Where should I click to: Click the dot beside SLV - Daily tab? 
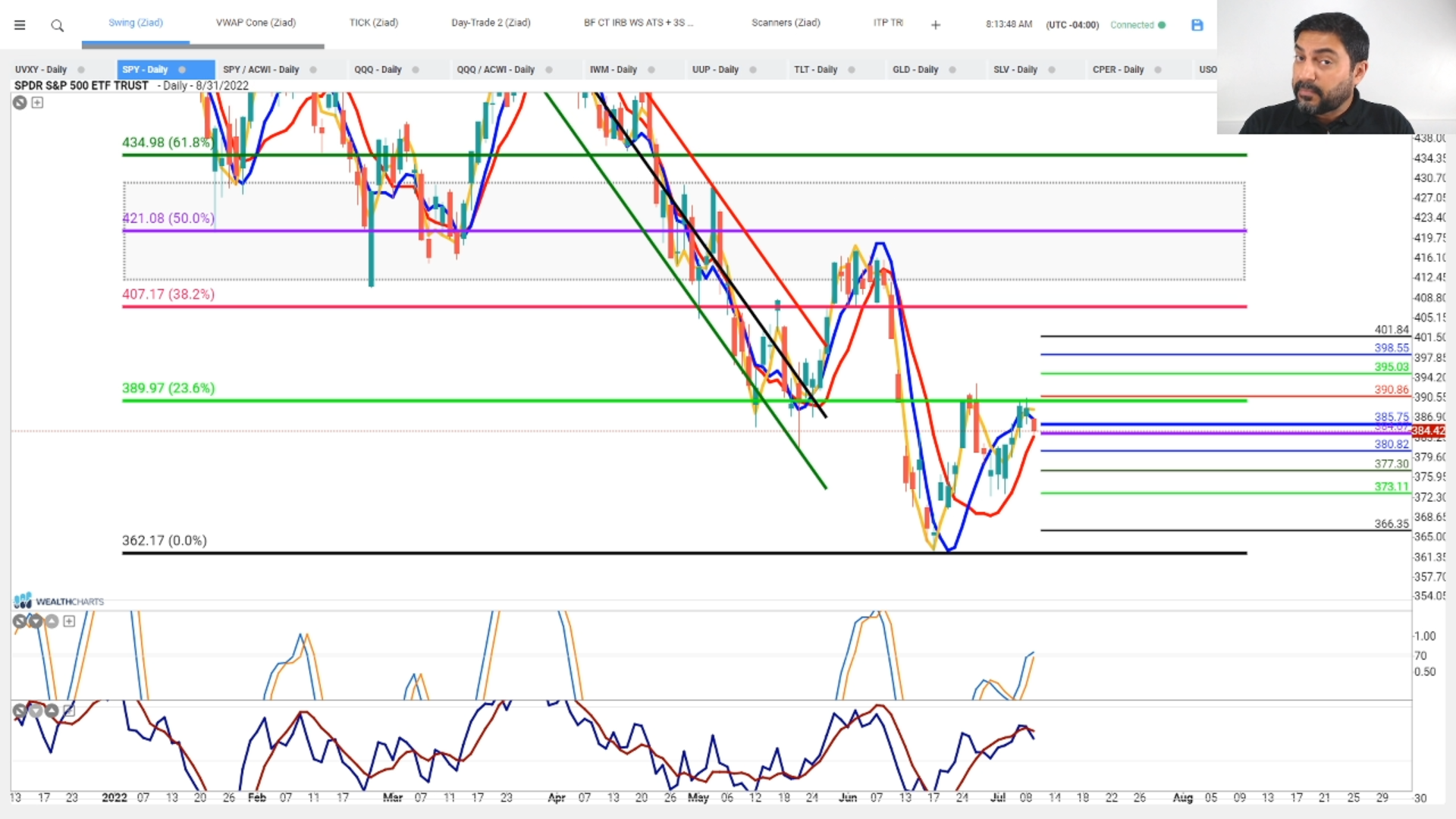1052,70
